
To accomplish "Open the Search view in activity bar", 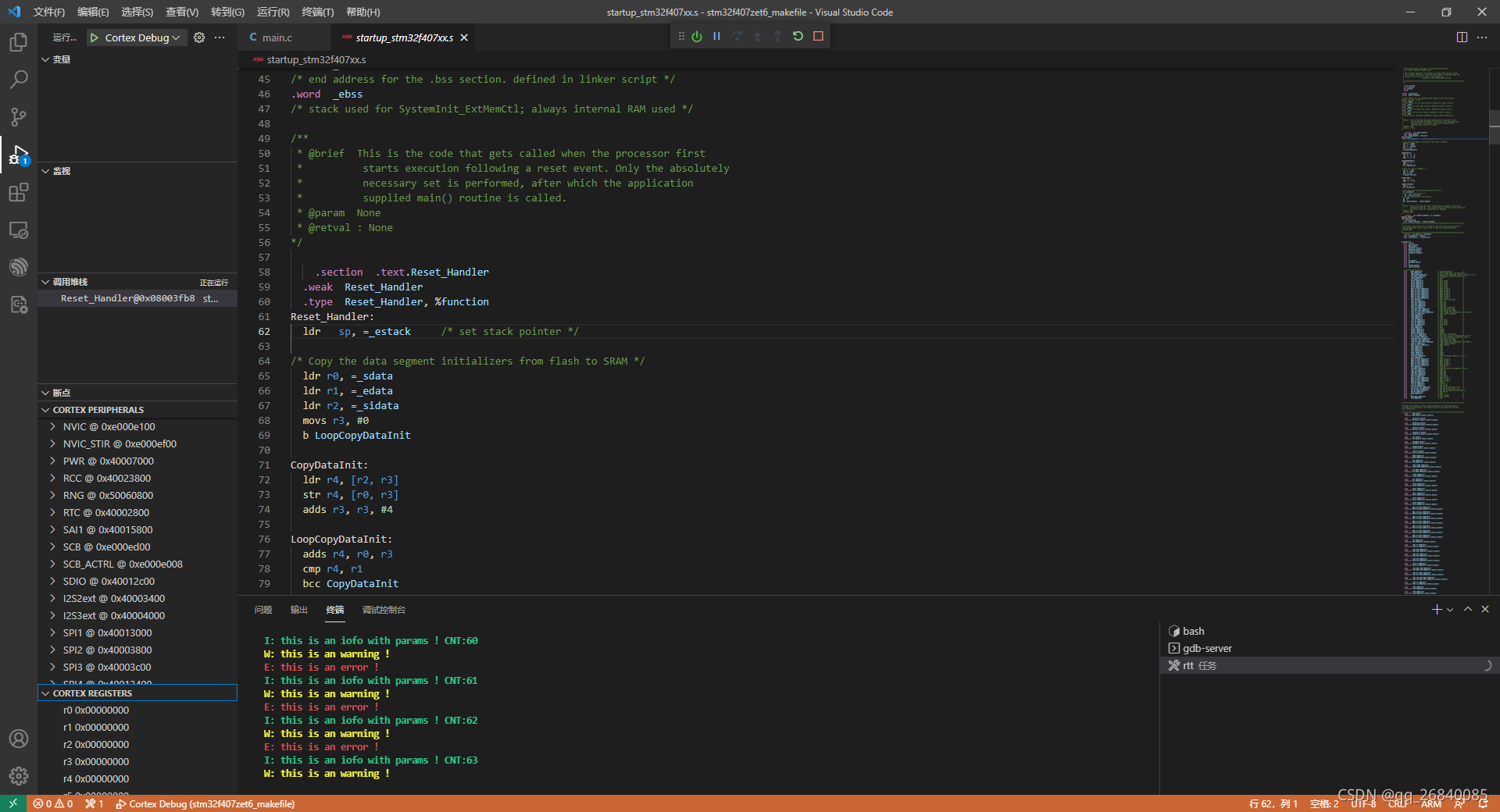I will pos(19,79).
